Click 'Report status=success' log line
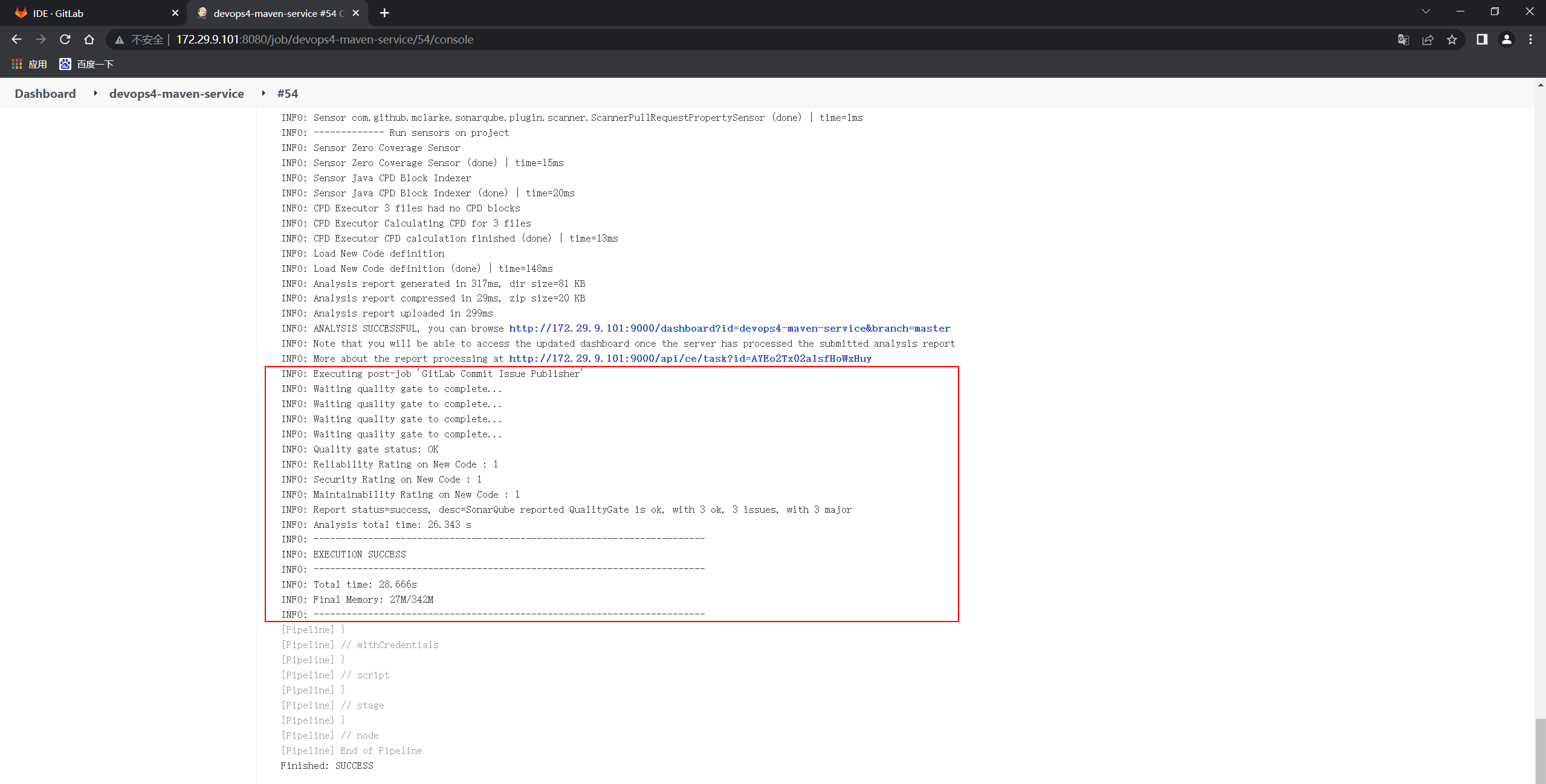Viewport: 1546px width, 784px height. 566,510
